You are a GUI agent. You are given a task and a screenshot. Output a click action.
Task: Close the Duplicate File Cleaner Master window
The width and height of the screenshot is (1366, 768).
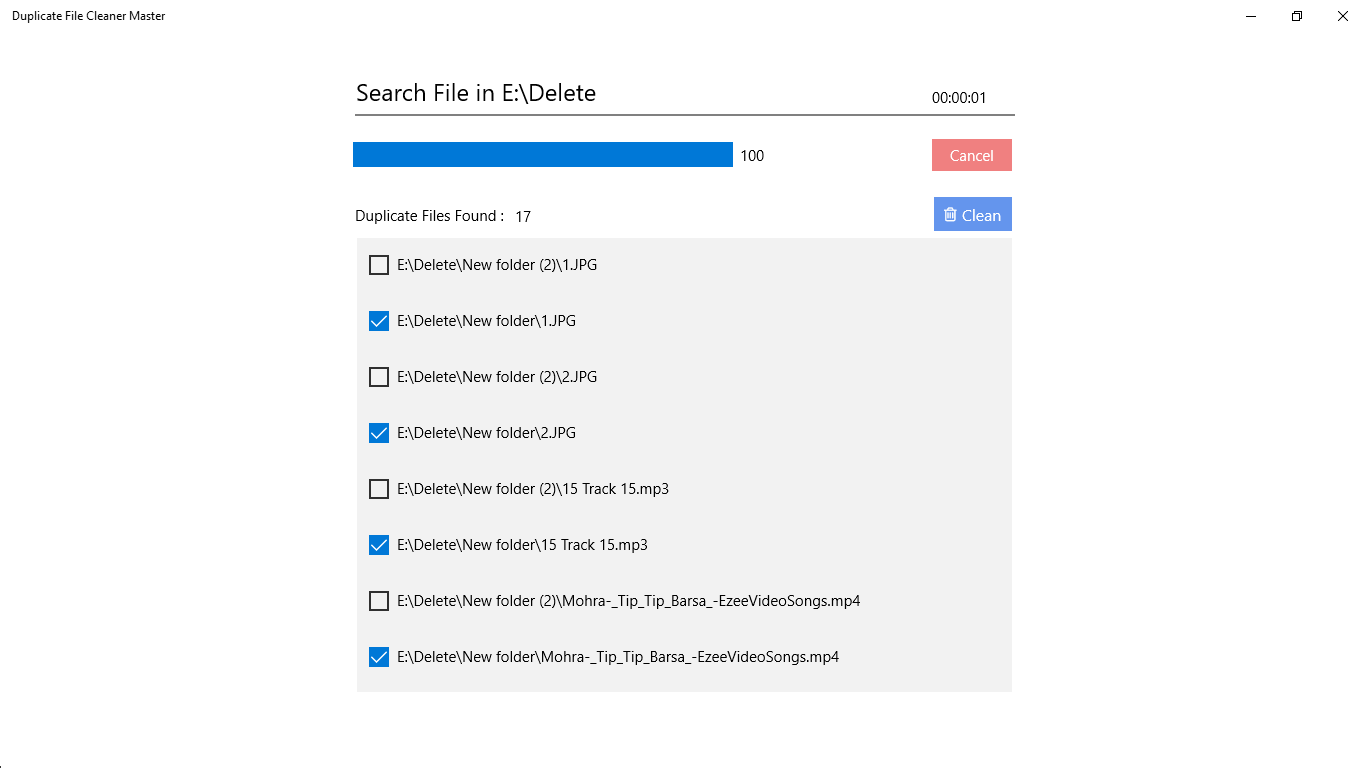coord(1343,16)
